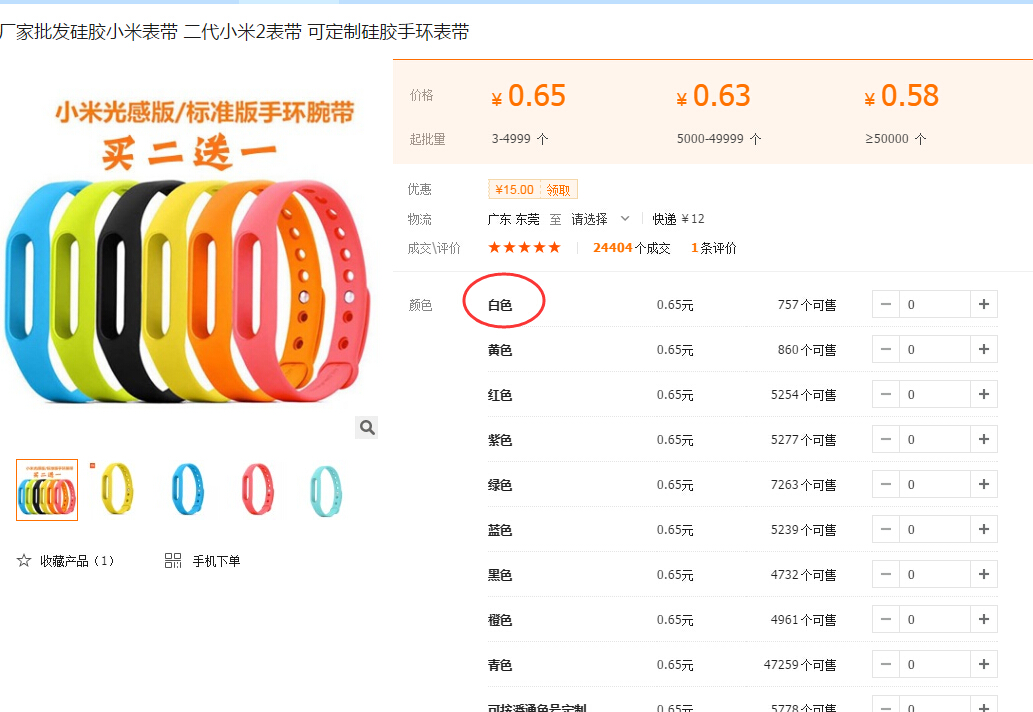
Task: Click the star icon to favorite the product
Action: point(24,561)
